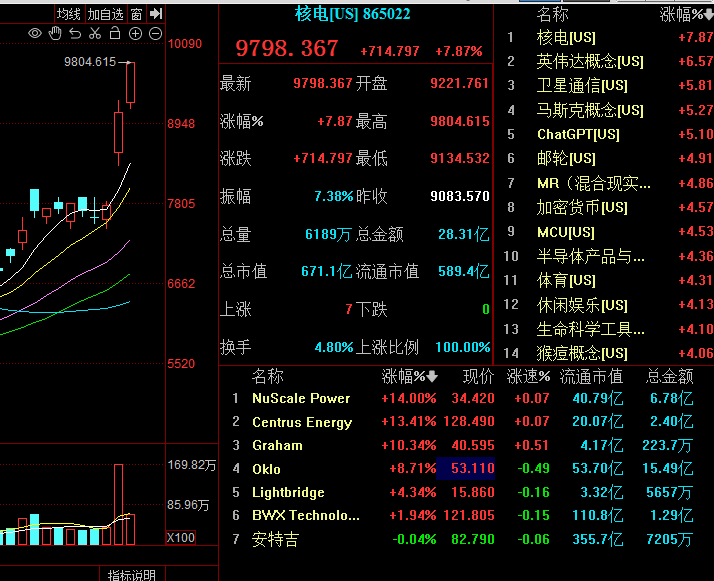Image resolution: width=714 pixels, height=581 pixels.
Task: Click the 振幅 value 7.38%
Action: tap(333, 196)
